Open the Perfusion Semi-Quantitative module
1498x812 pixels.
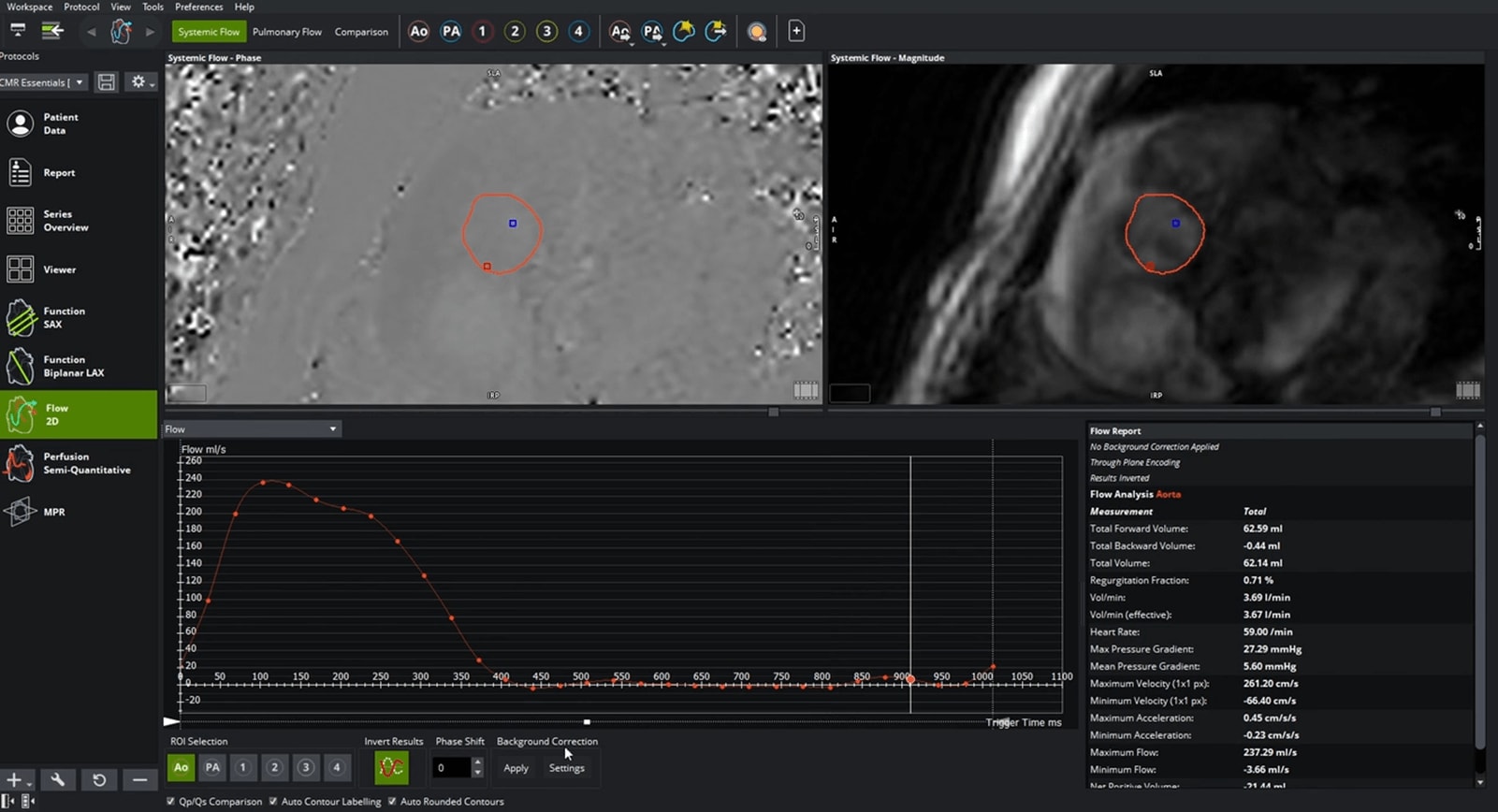pyautogui.click(x=79, y=463)
